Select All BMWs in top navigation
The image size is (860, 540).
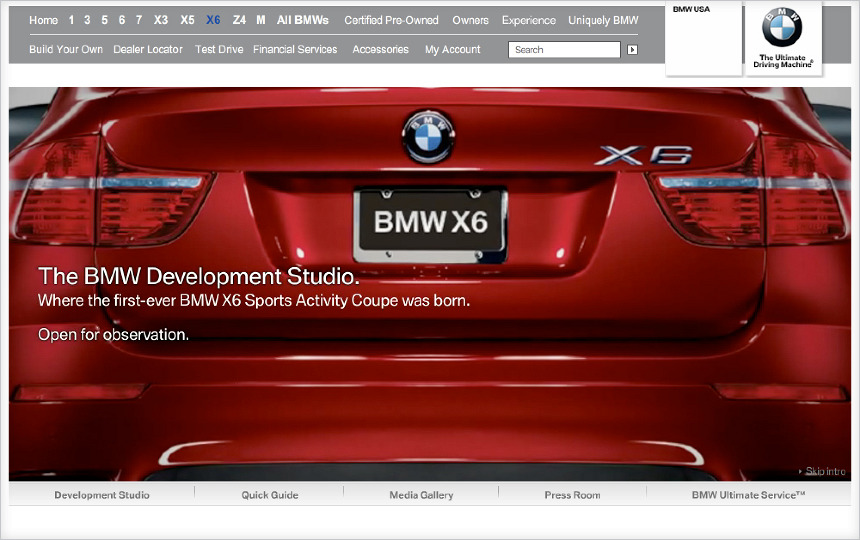point(302,20)
